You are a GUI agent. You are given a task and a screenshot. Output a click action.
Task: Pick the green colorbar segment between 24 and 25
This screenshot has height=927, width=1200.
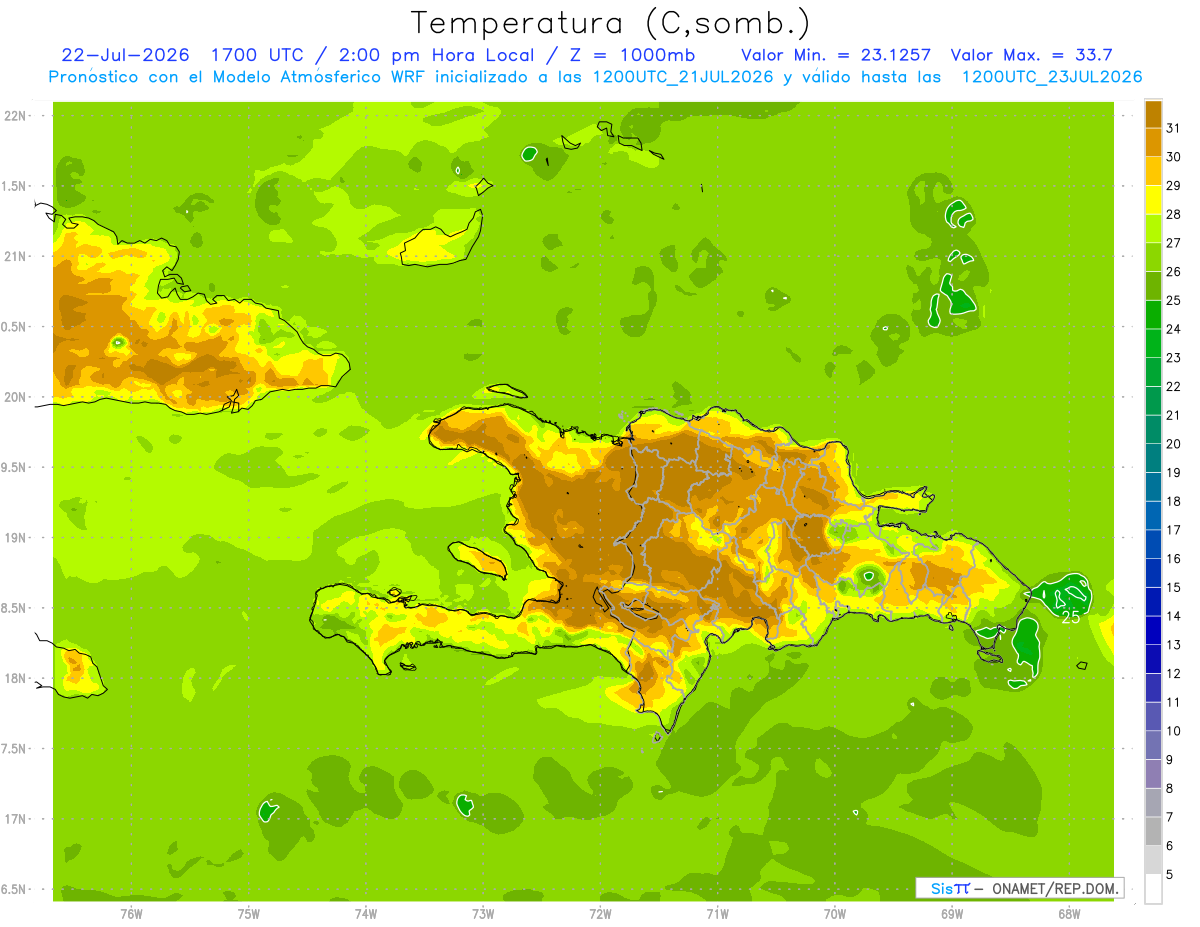pos(1153,315)
